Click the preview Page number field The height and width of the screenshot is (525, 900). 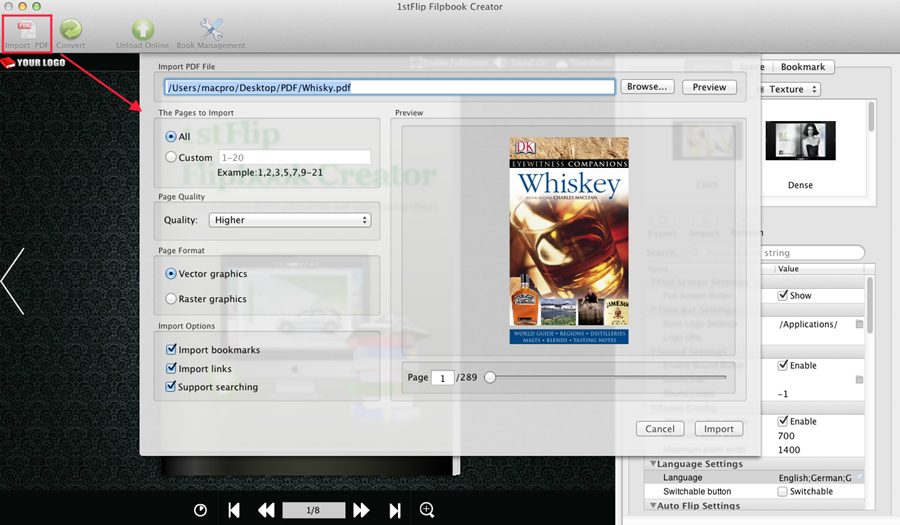pyautogui.click(x=443, y=378)
